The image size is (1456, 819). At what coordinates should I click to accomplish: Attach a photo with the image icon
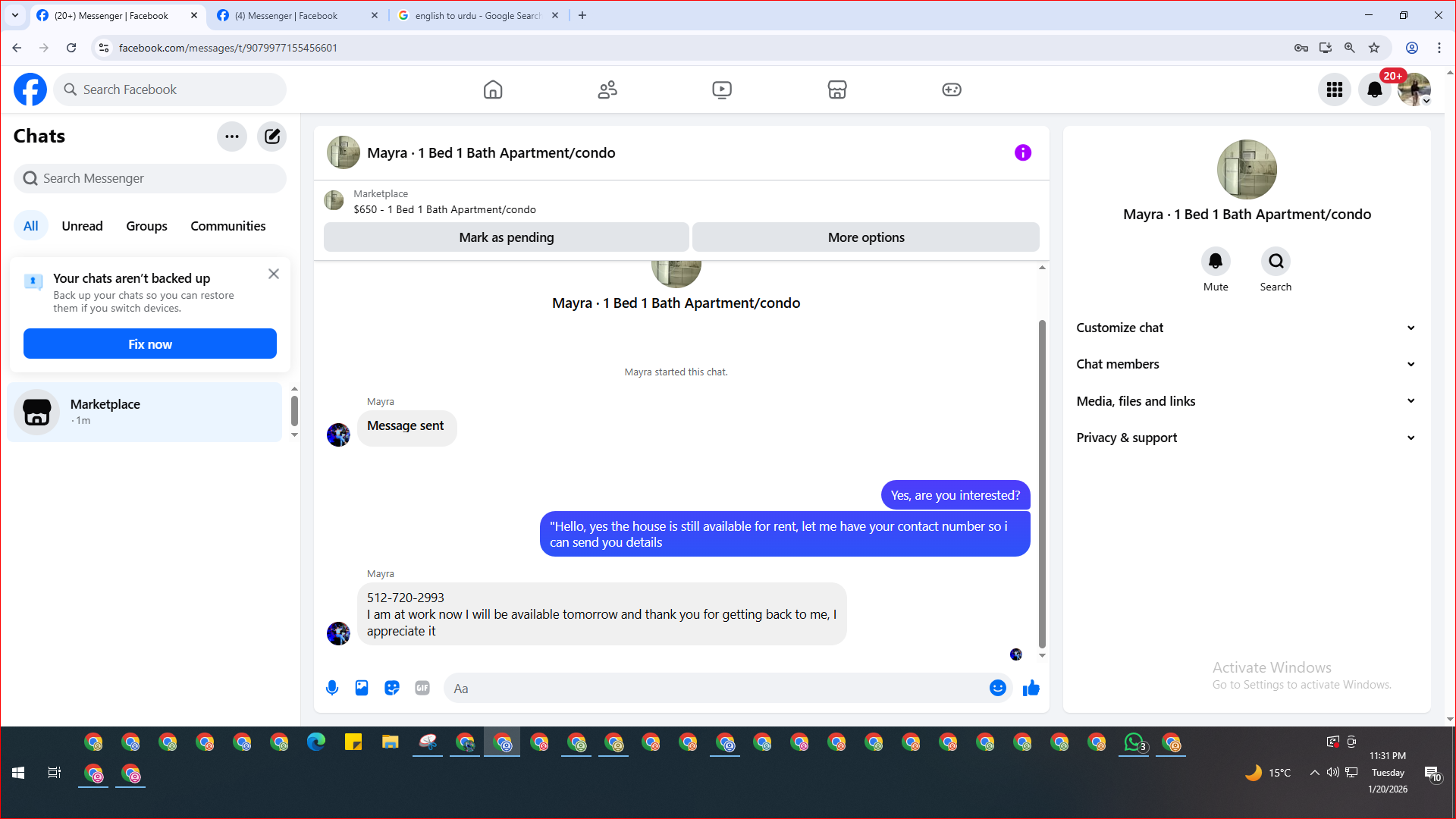pyautogui.click(x=362, y=688)
